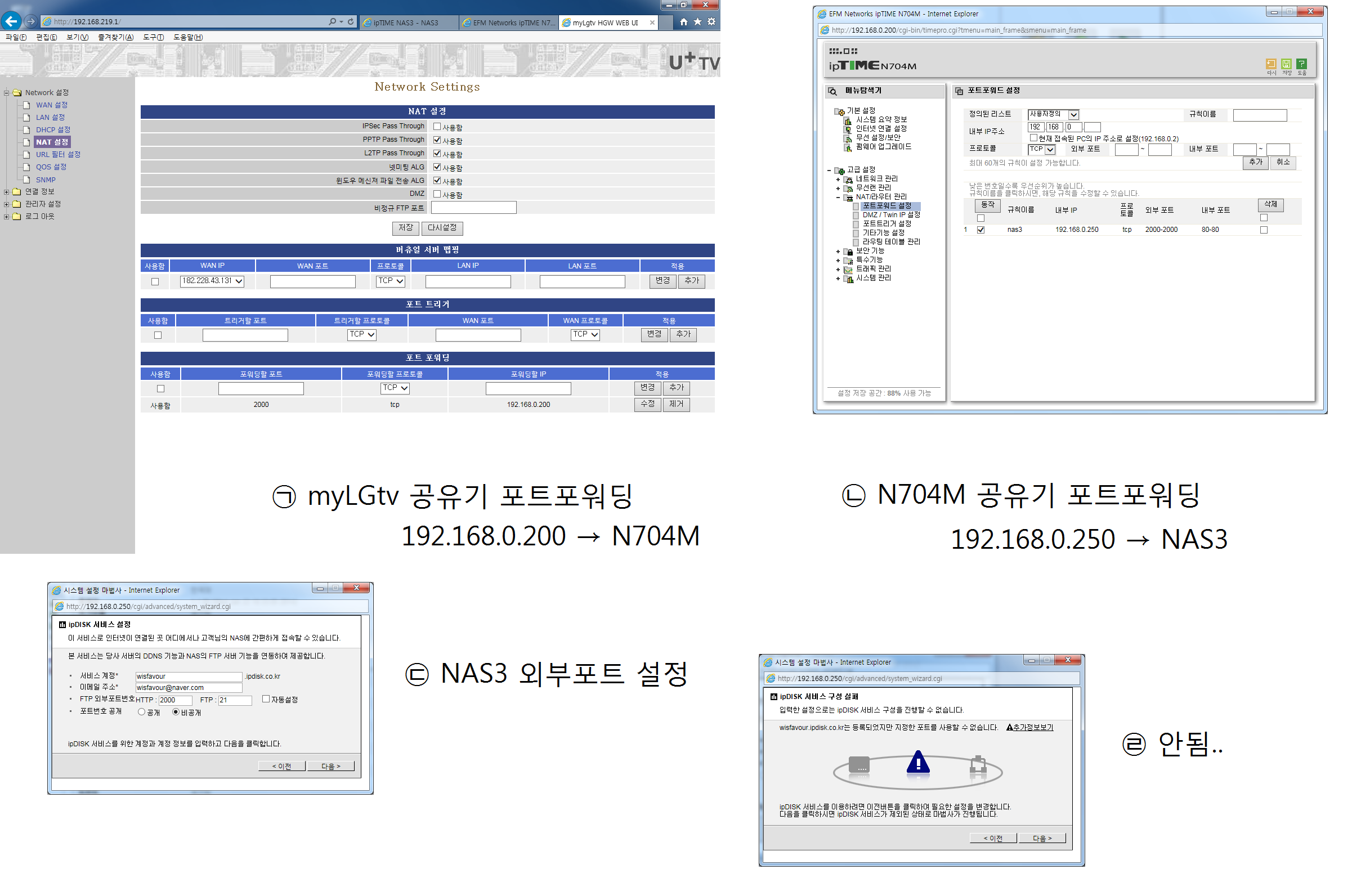Open the 사용자정의 defined list dropdown
The height and width of the screenshot is (896, 1361).
1052,114
